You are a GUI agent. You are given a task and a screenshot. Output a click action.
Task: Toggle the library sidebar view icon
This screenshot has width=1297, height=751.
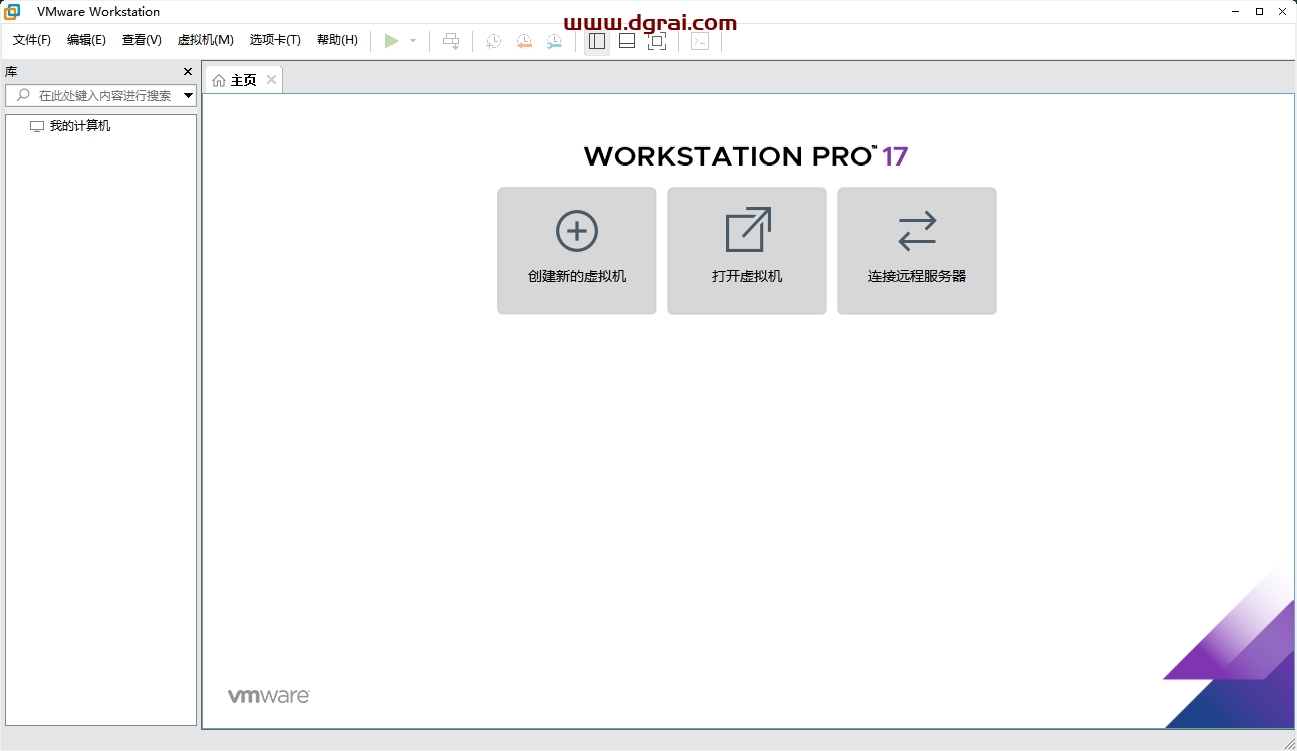click(x=597, y=41)
